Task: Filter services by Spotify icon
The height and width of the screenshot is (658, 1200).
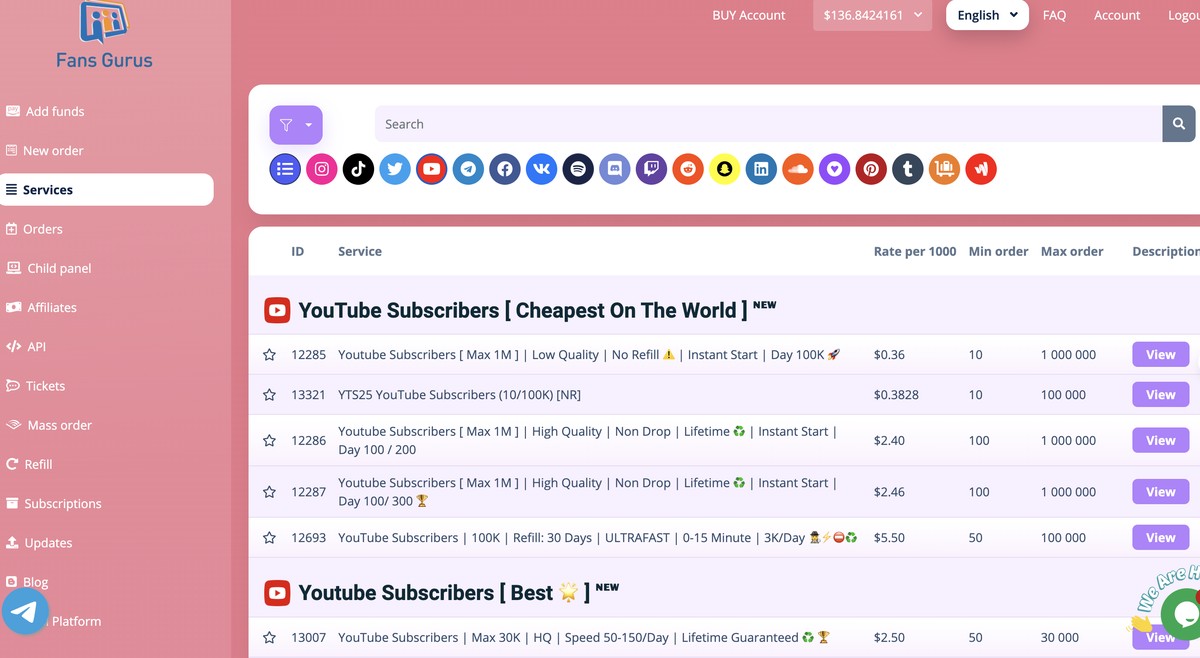Action: (578, 169)
